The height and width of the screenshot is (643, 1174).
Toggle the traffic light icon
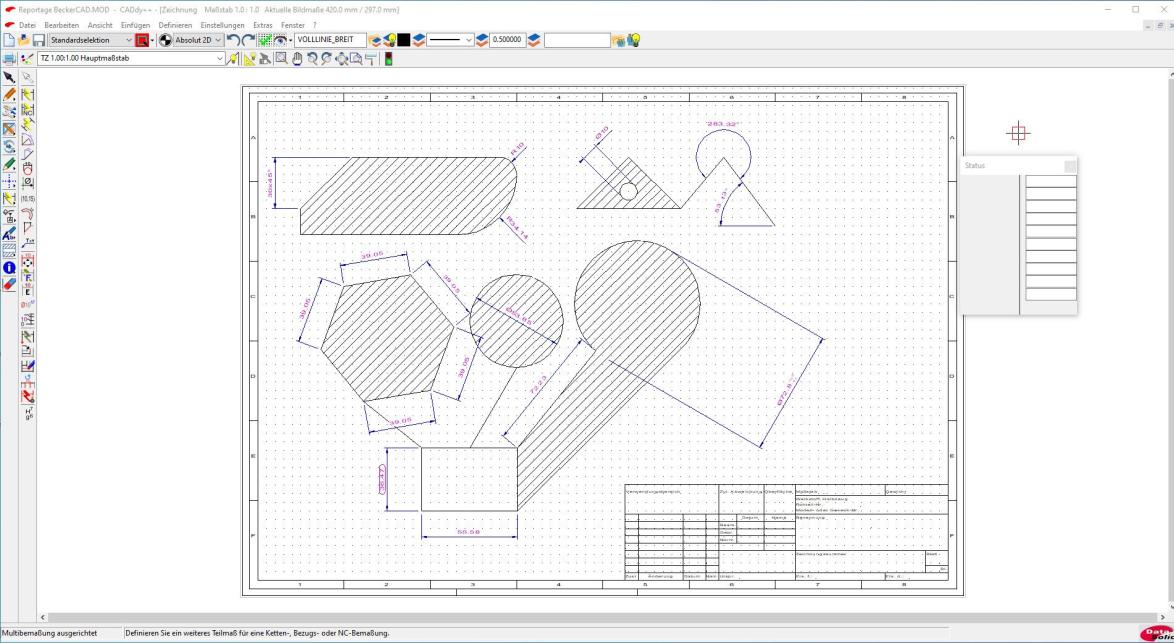click(388, 59)
